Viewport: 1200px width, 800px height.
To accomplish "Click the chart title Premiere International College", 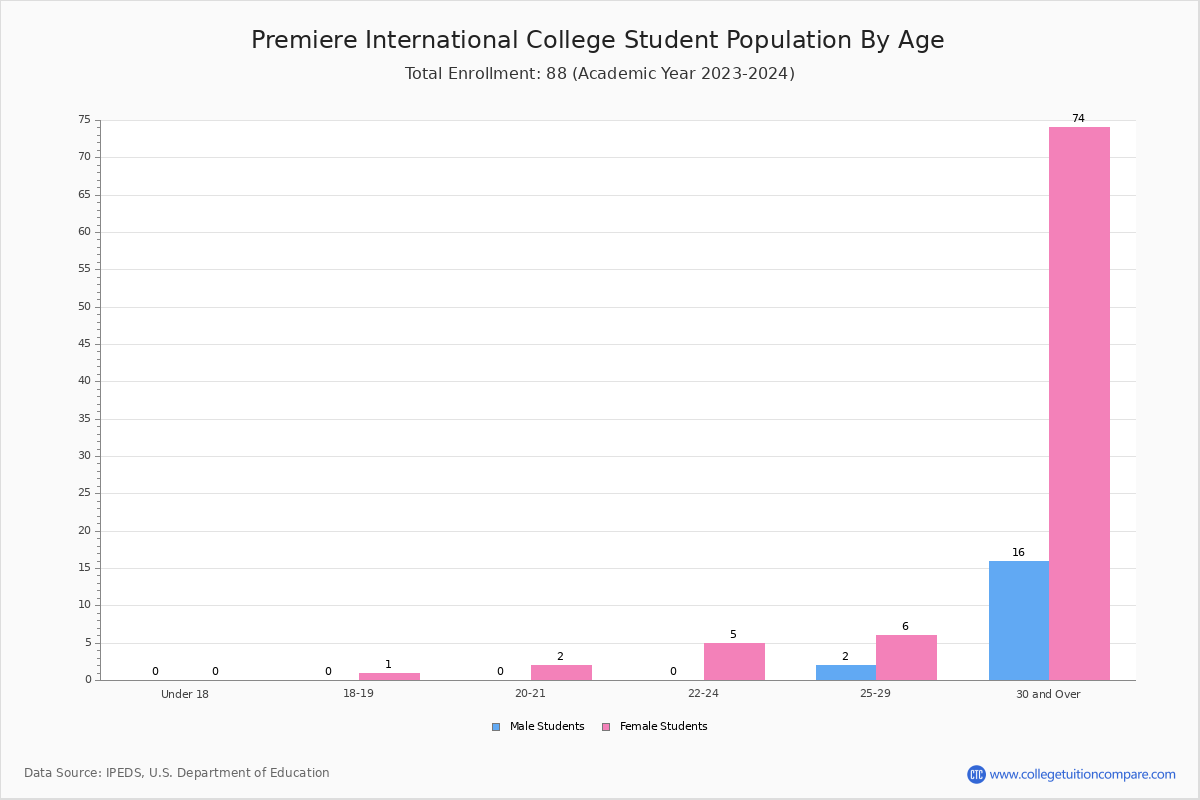I will coord(598,40).
